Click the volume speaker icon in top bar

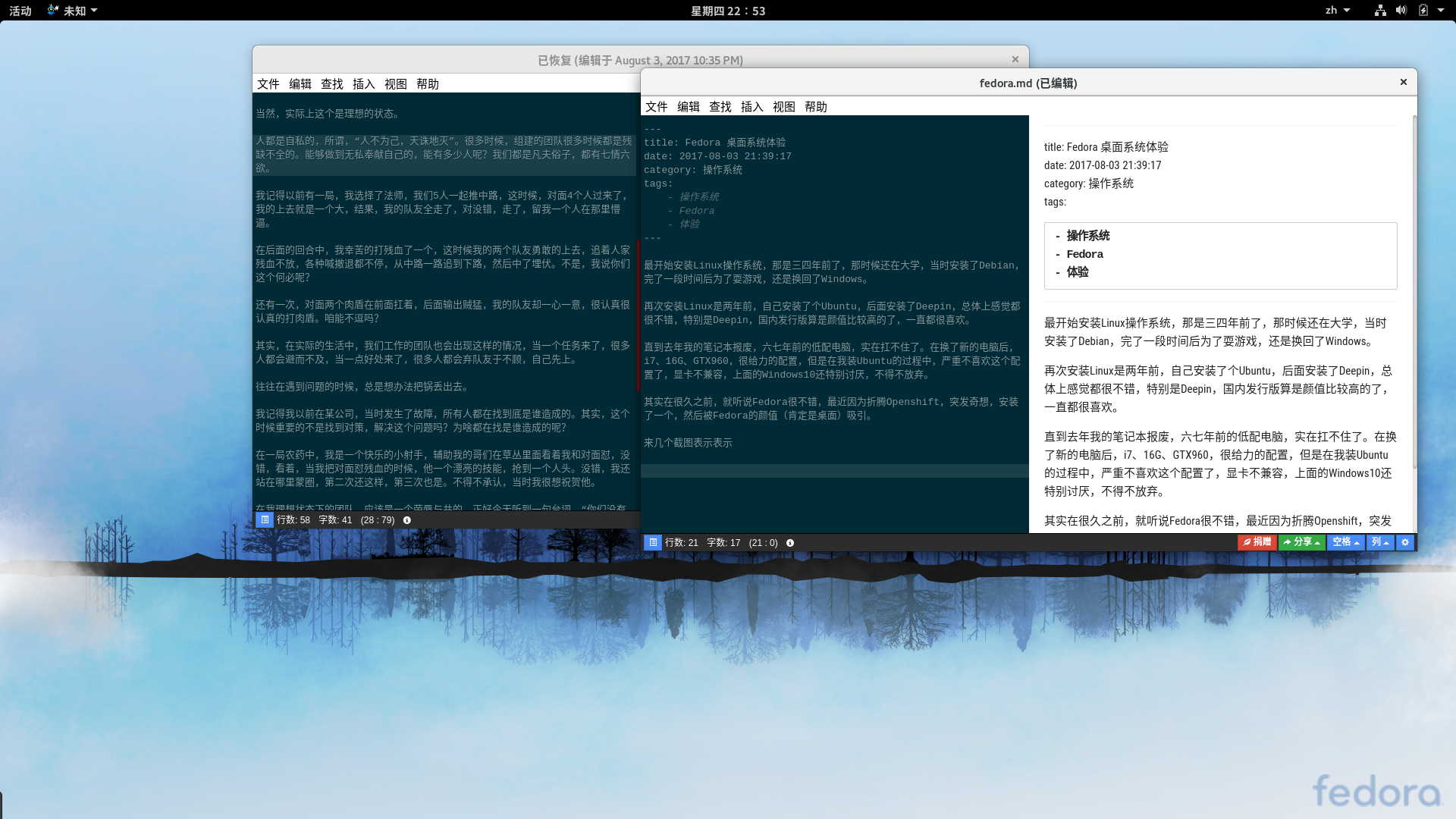(1401, 11)
